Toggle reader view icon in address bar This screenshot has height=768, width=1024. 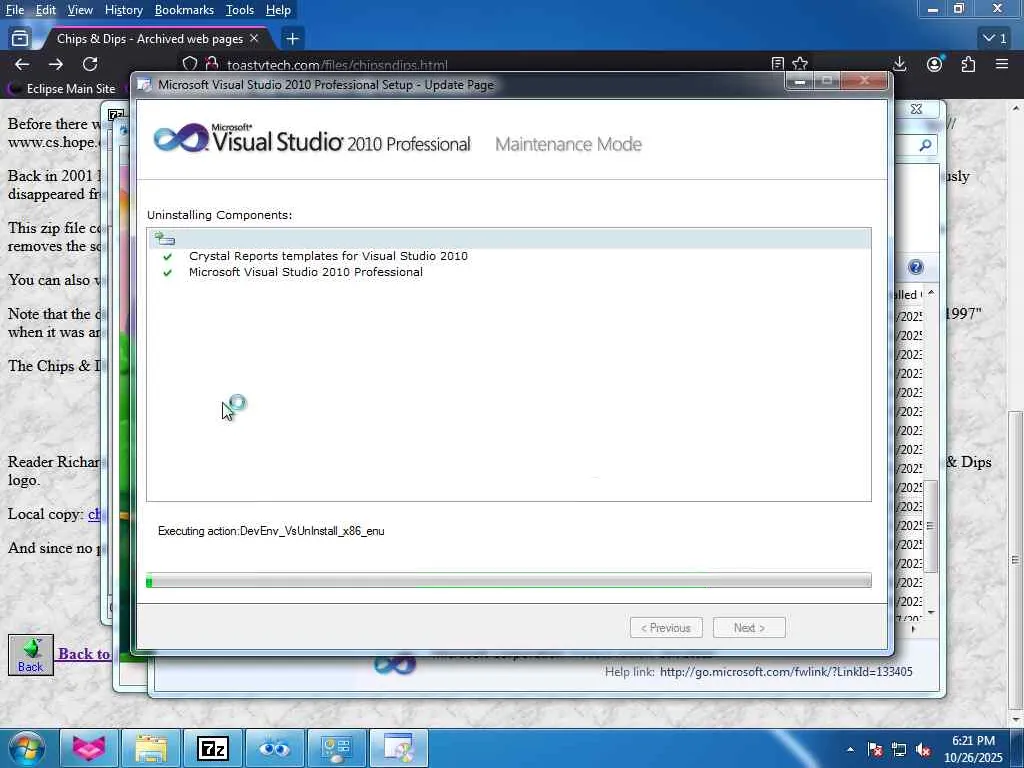pos(777,63)
